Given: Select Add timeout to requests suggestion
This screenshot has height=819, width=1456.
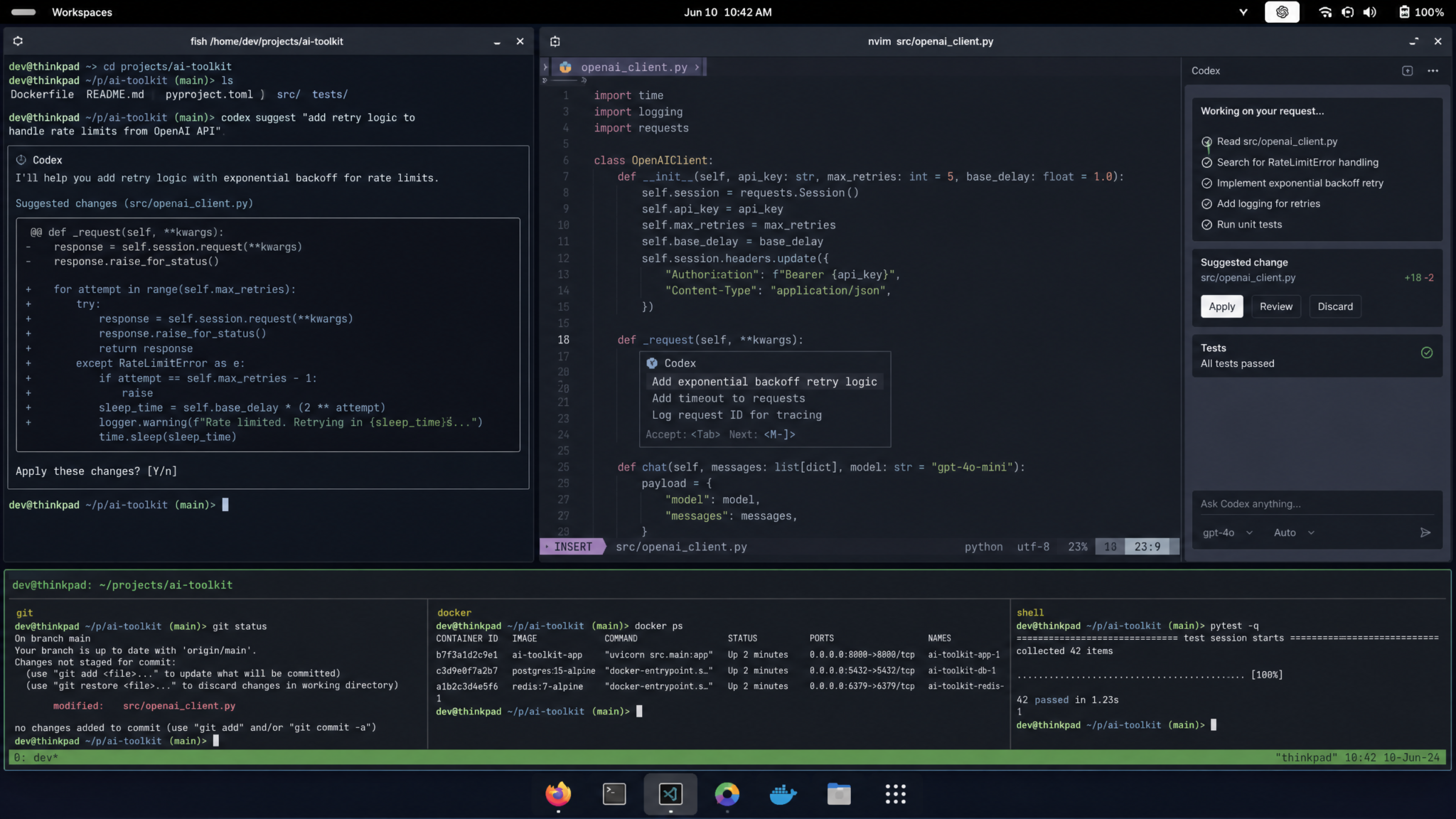Looking at the screenshot, I should point(728,398).
